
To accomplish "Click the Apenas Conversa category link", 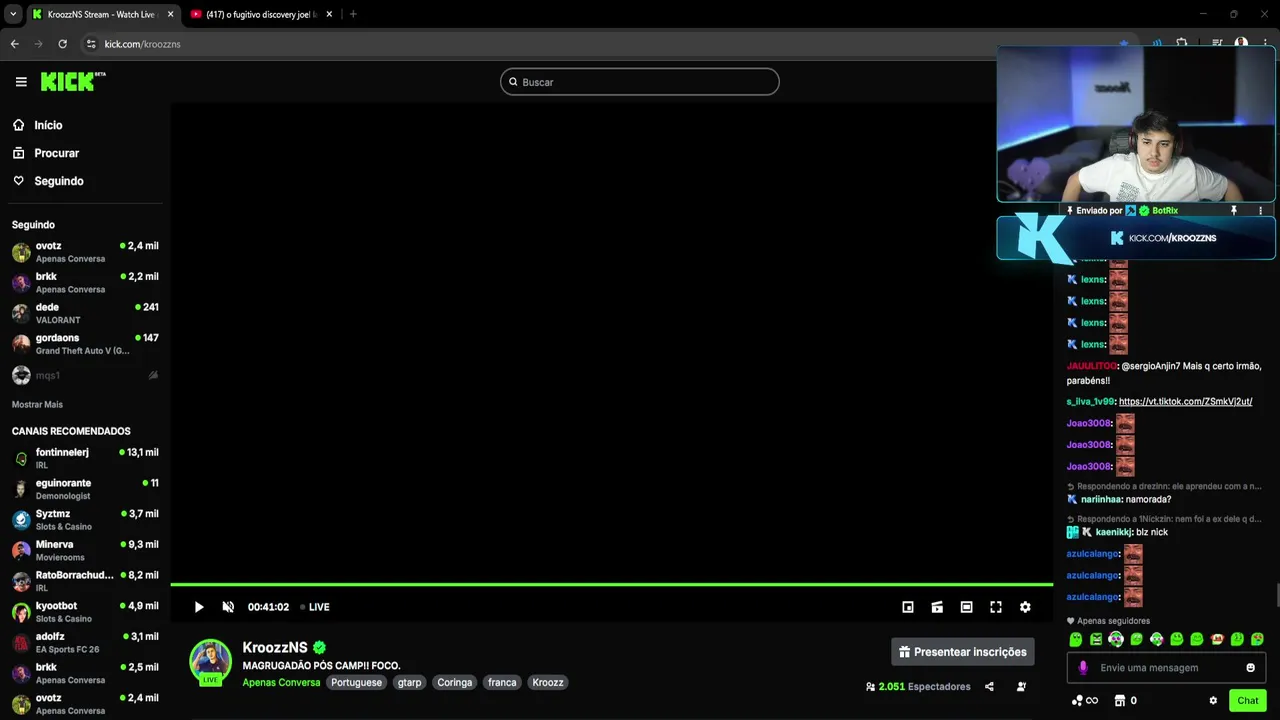I will click(x=281, y=683).
